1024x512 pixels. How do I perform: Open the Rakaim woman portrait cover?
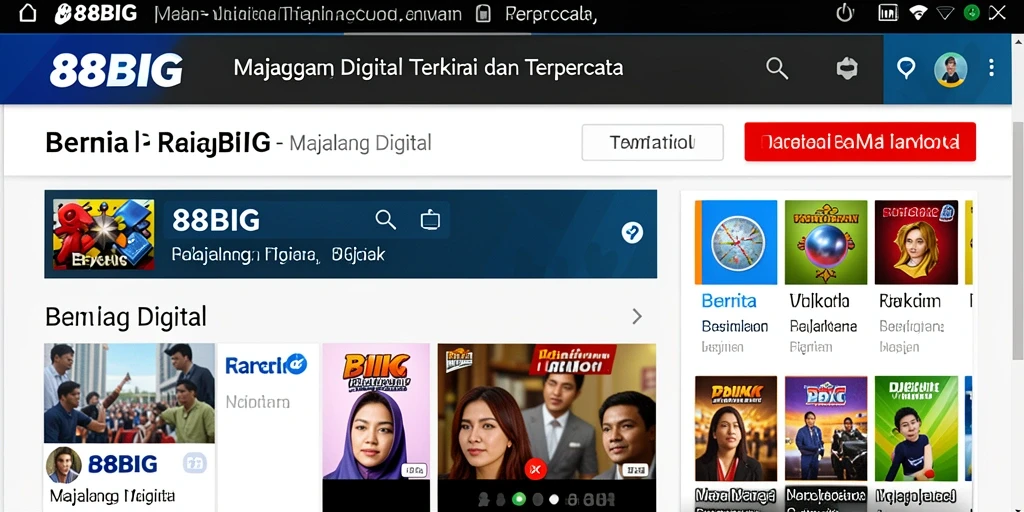(x=916, y=242)
